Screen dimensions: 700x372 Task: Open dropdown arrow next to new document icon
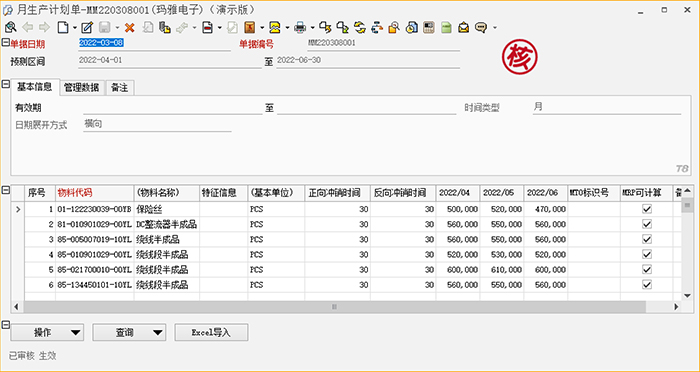point(75,28)
